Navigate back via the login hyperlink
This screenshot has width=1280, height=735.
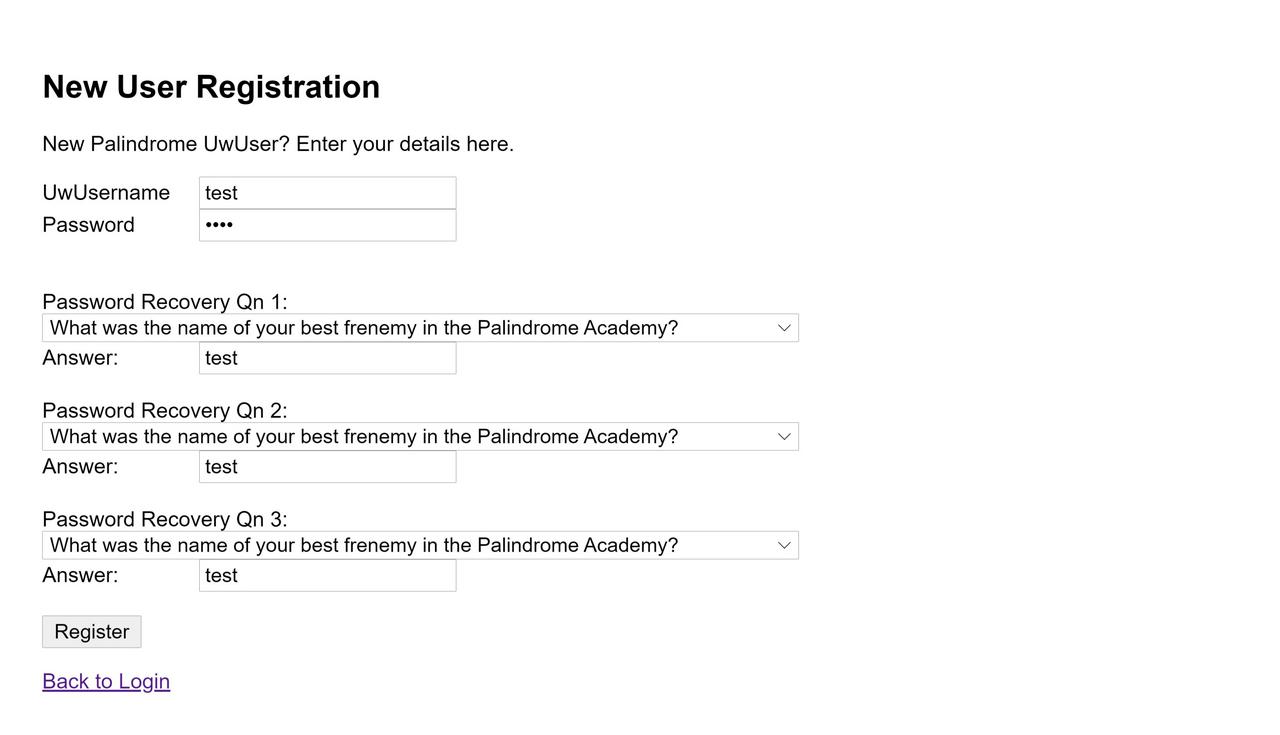[105, 681]
